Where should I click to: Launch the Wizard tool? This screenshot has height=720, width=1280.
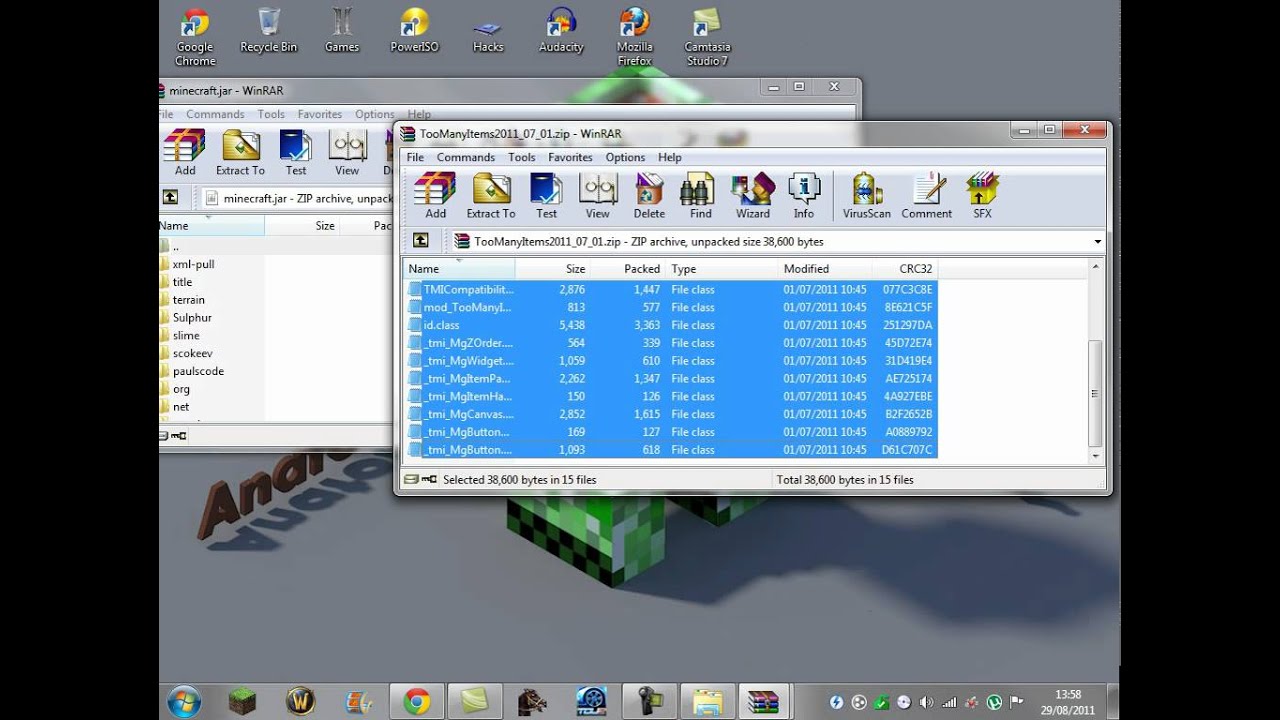tap(753, 195)
